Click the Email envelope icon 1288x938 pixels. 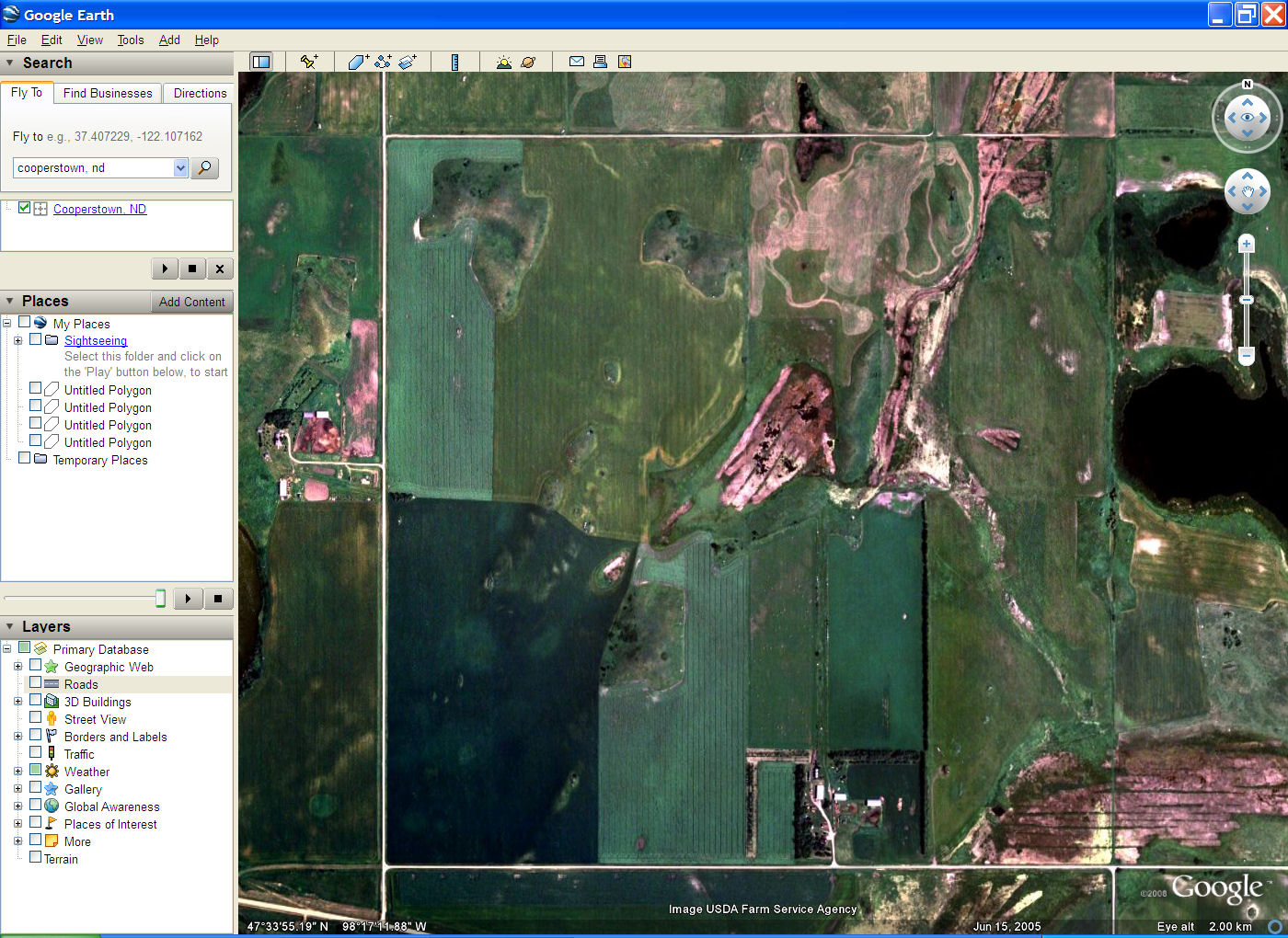pos(577,62)
